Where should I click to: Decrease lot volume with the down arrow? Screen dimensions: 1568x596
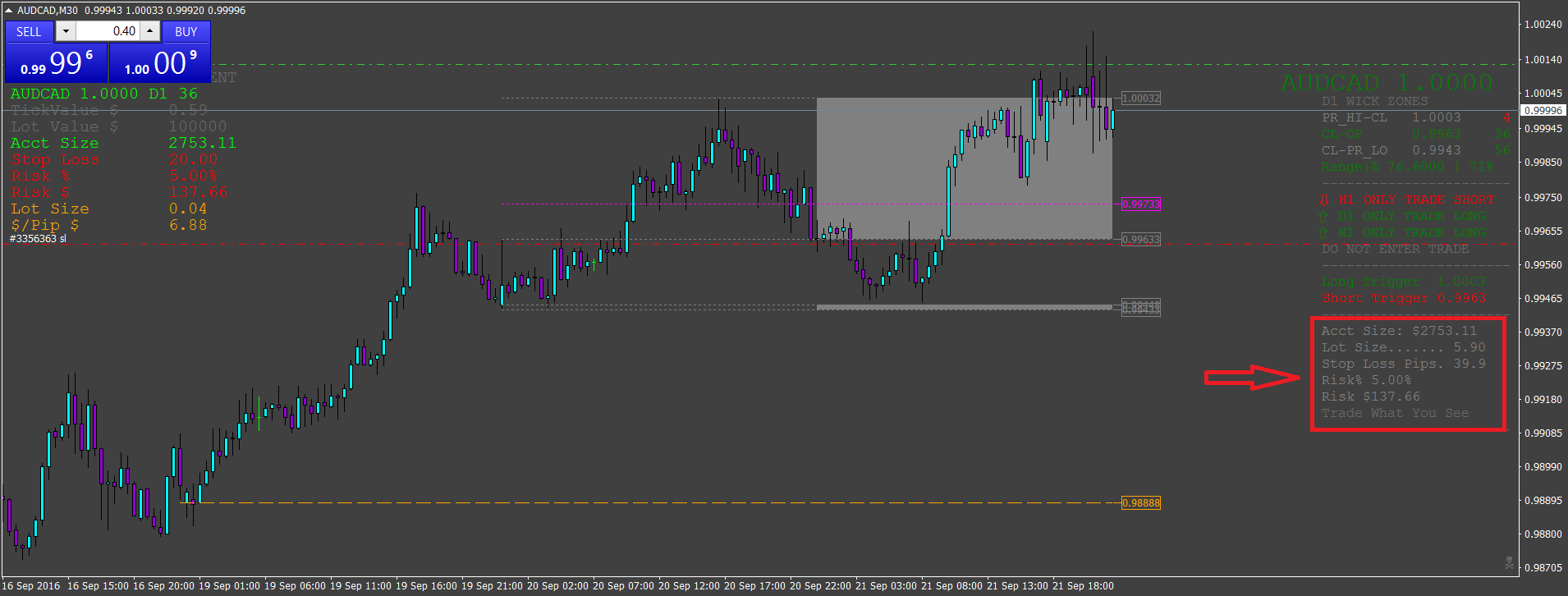point(66,31)
